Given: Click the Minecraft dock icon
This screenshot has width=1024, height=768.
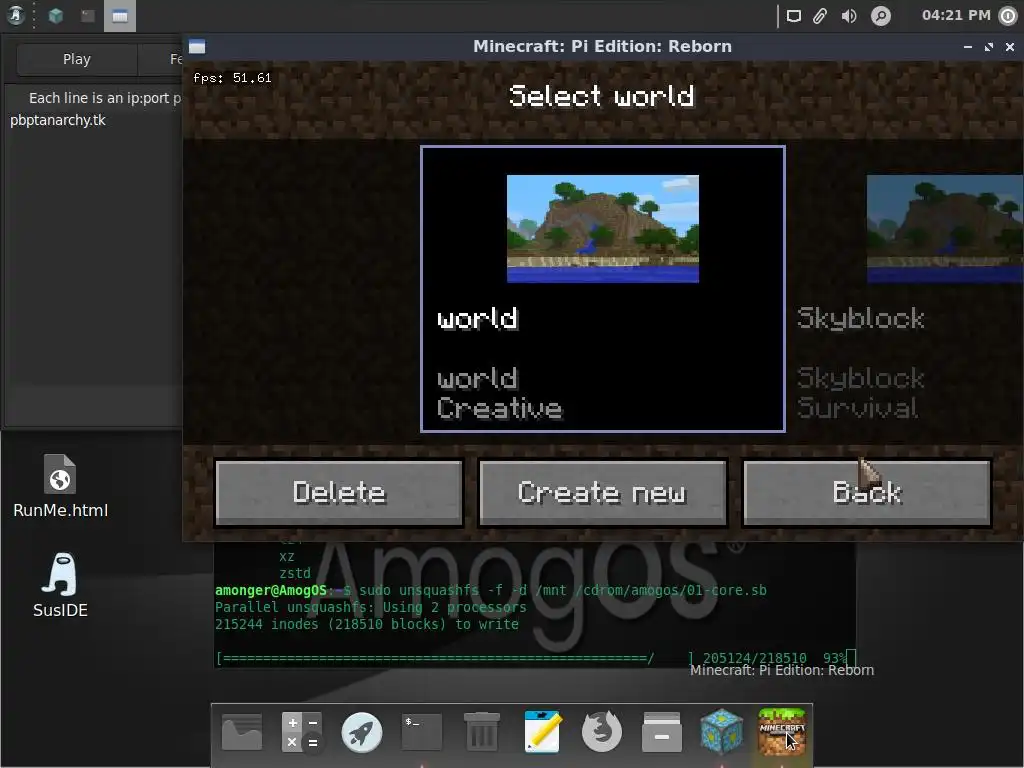Looking at the screenshot, I should coord(782,732).
